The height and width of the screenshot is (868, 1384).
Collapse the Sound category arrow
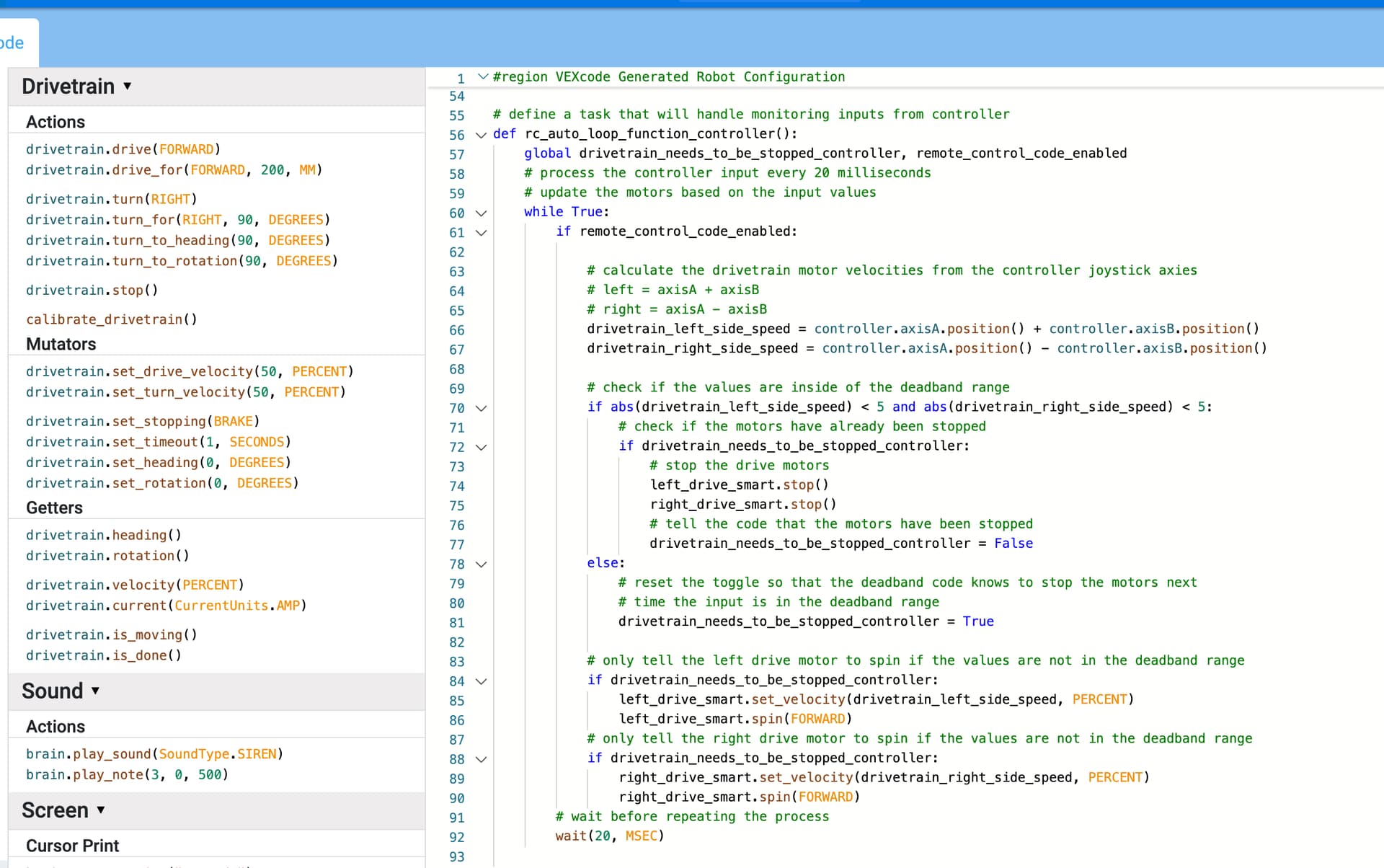pyautogui.click(x=95, y=691)
